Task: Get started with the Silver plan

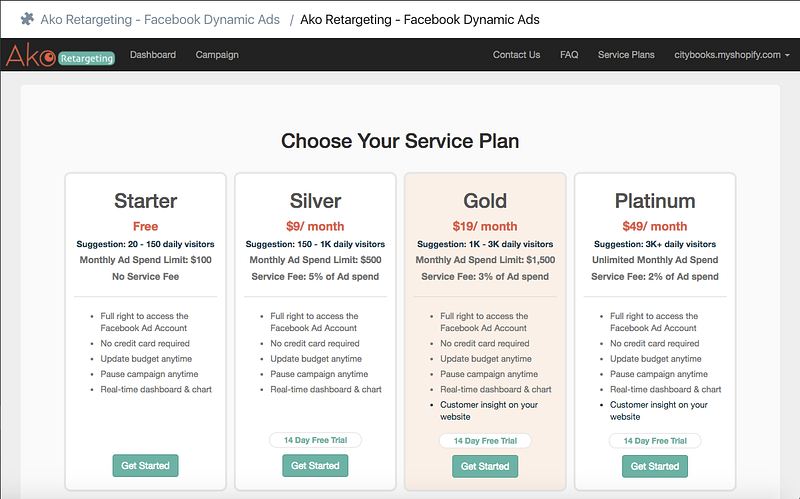Action: (315, 466)
